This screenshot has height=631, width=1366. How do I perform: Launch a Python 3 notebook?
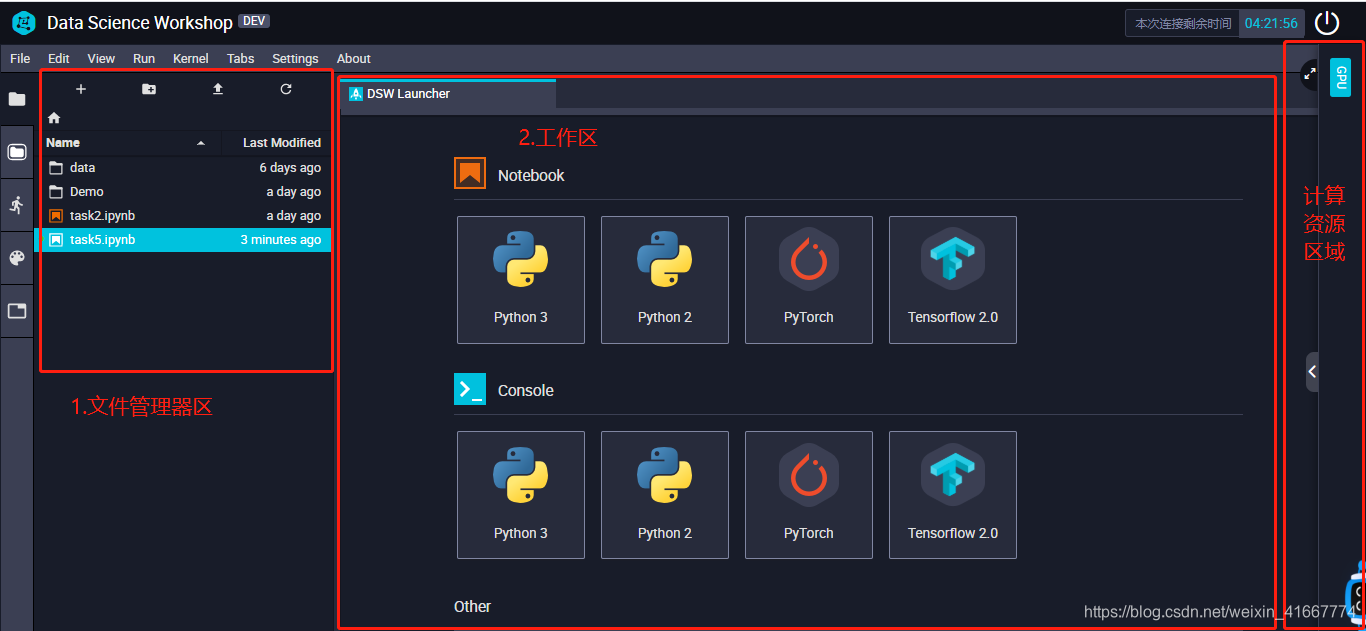[521, 280]
